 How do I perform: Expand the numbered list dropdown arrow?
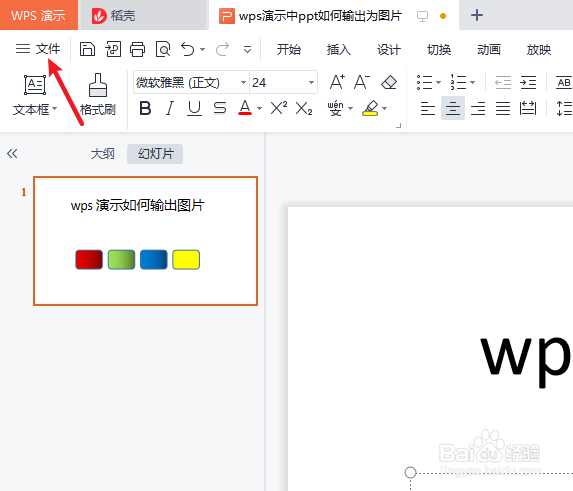tap(472, 83)
